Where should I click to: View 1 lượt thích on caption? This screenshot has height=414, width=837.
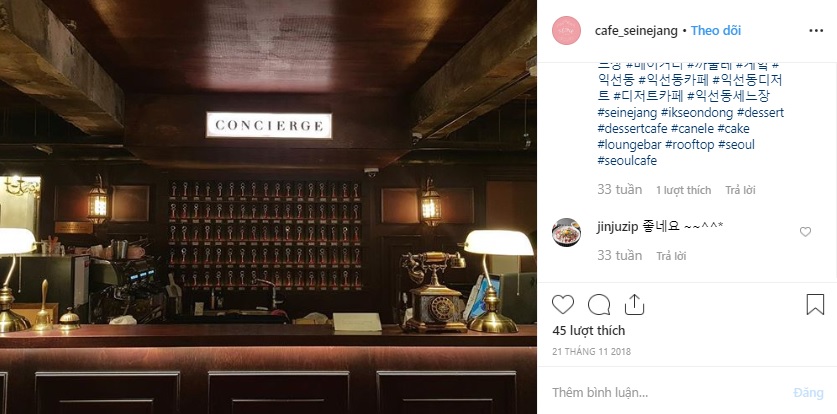click(x=683, y=190)
